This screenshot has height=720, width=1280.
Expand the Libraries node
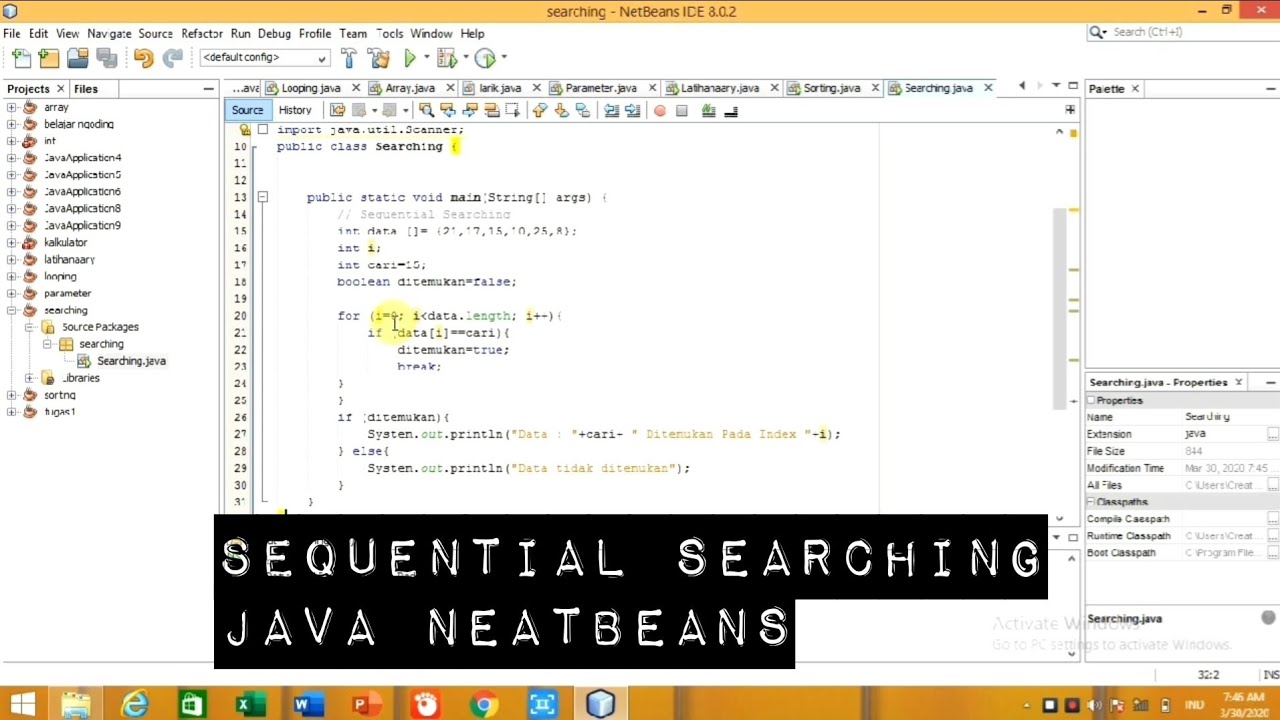29,378
